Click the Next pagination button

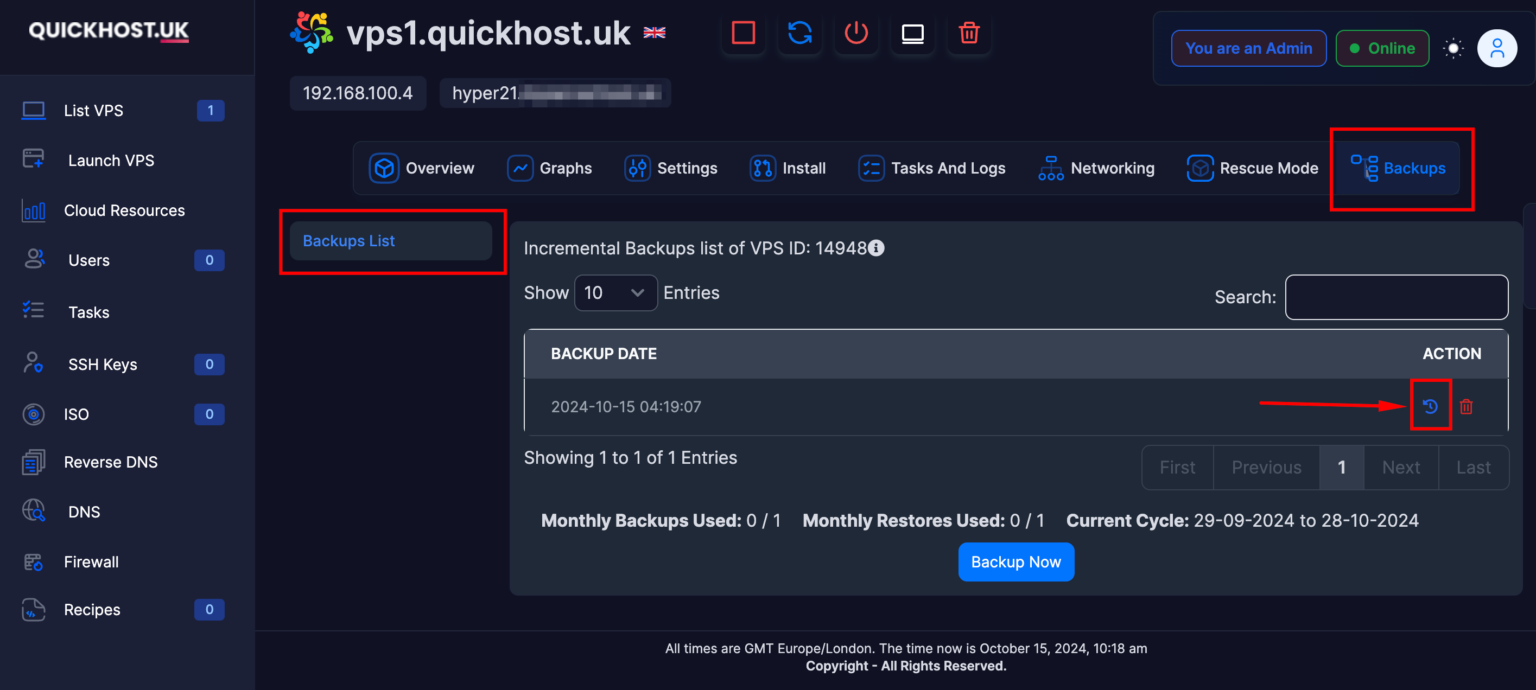pyautogui.click(x=1401, y=467)
